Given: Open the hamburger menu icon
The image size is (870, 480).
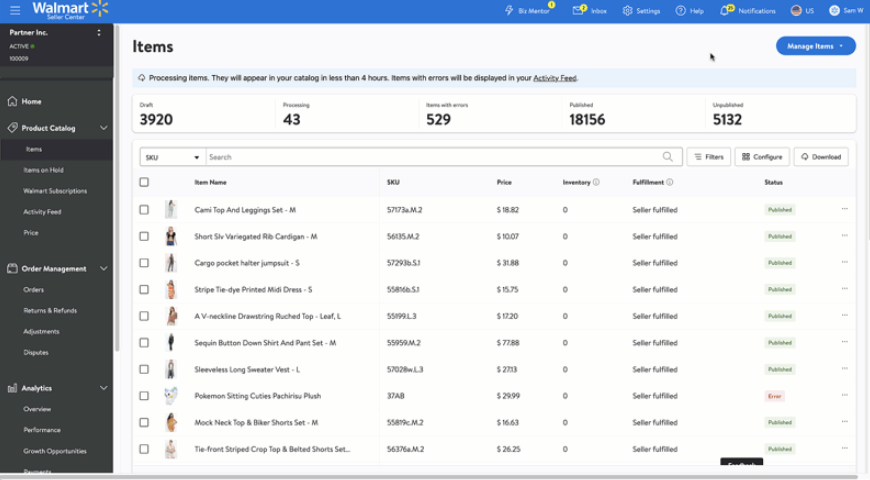Looking at the screenshot, I should (x=14, y=11).
